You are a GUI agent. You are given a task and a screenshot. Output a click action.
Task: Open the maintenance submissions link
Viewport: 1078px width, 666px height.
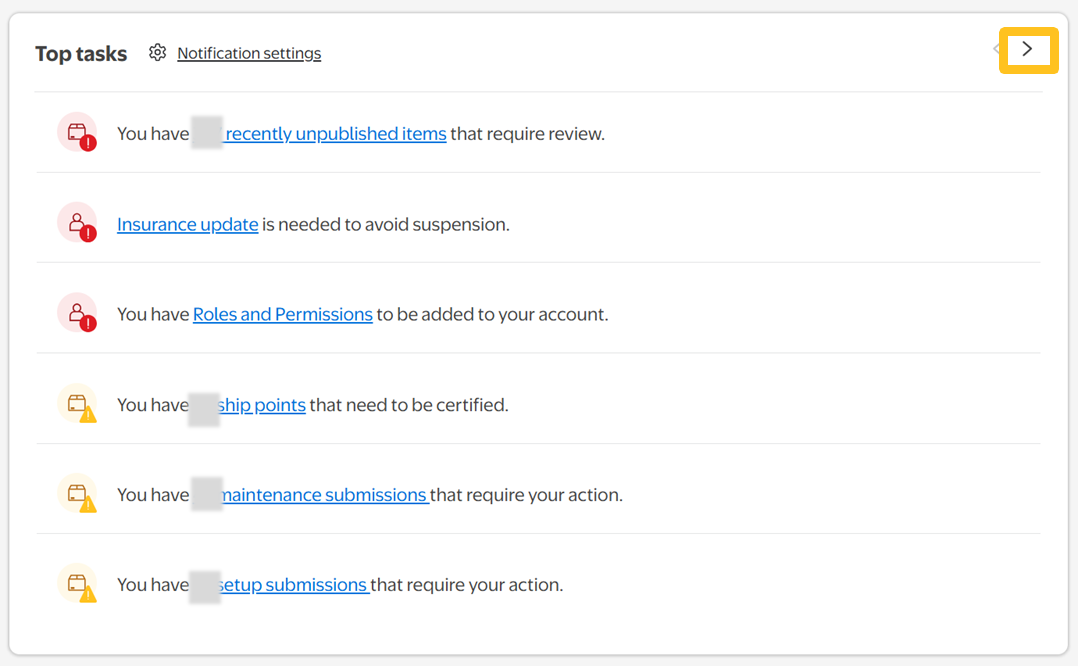[324, 495]
